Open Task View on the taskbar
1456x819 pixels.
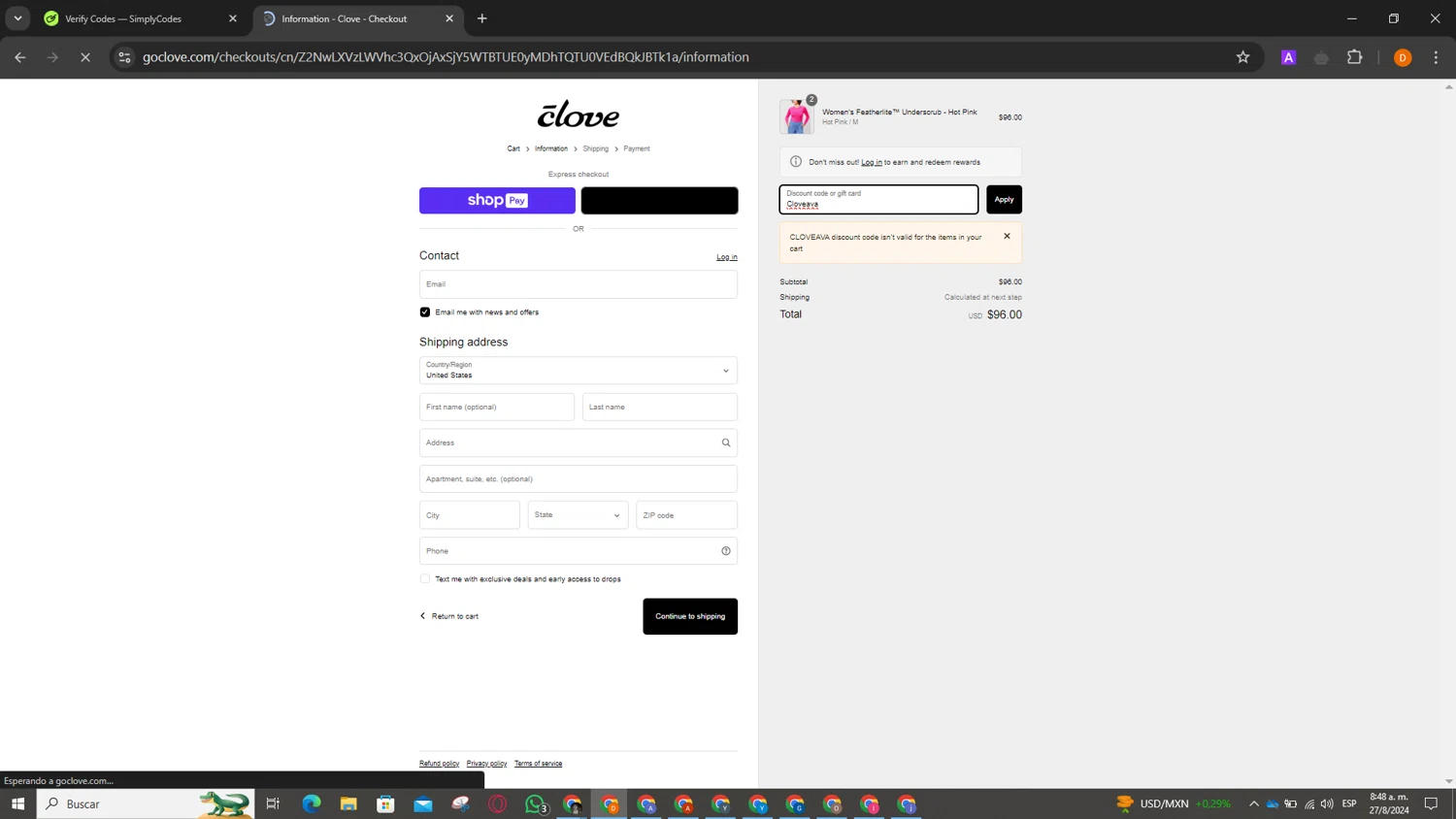[x=273, y=803]
